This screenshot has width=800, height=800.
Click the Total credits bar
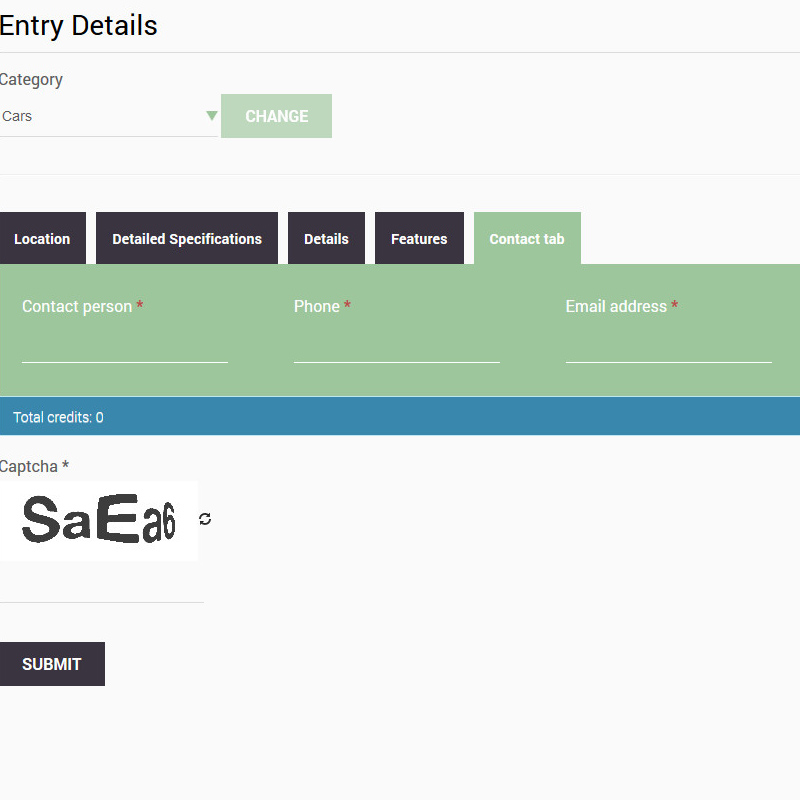click(x=400, y=417)
